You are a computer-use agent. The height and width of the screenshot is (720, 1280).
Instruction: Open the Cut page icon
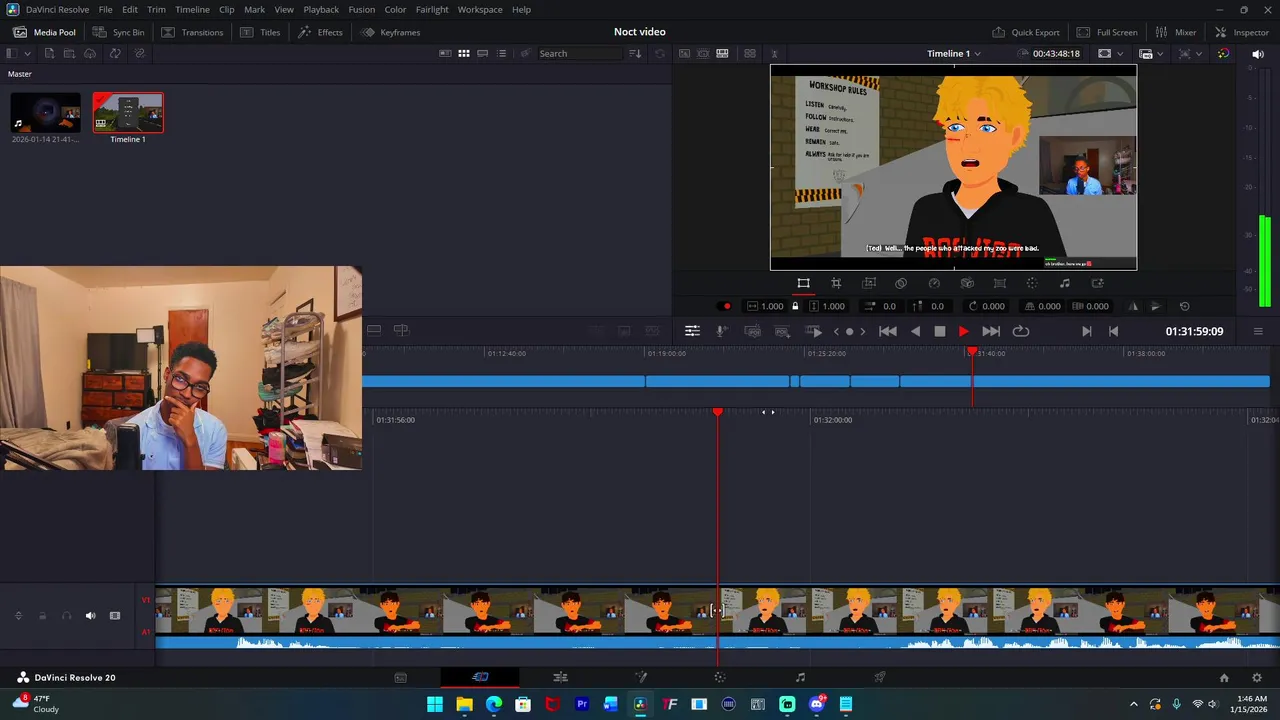[480, 677]
